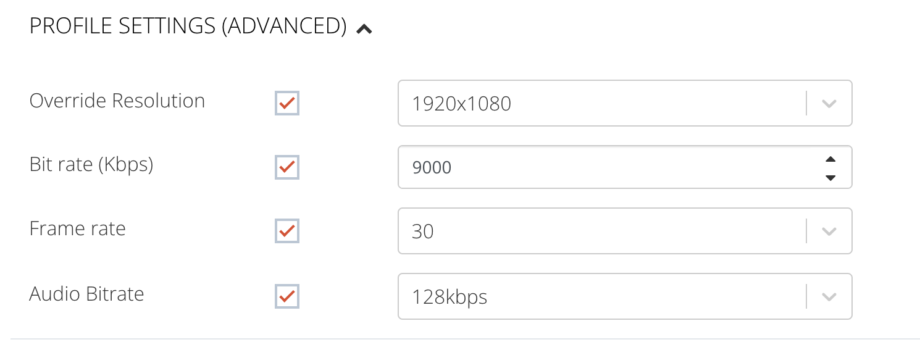This screenshot has width=920, height=363.
Task: Uncheck the Override Resolution checkbox
Action: (x=287, y=103)
